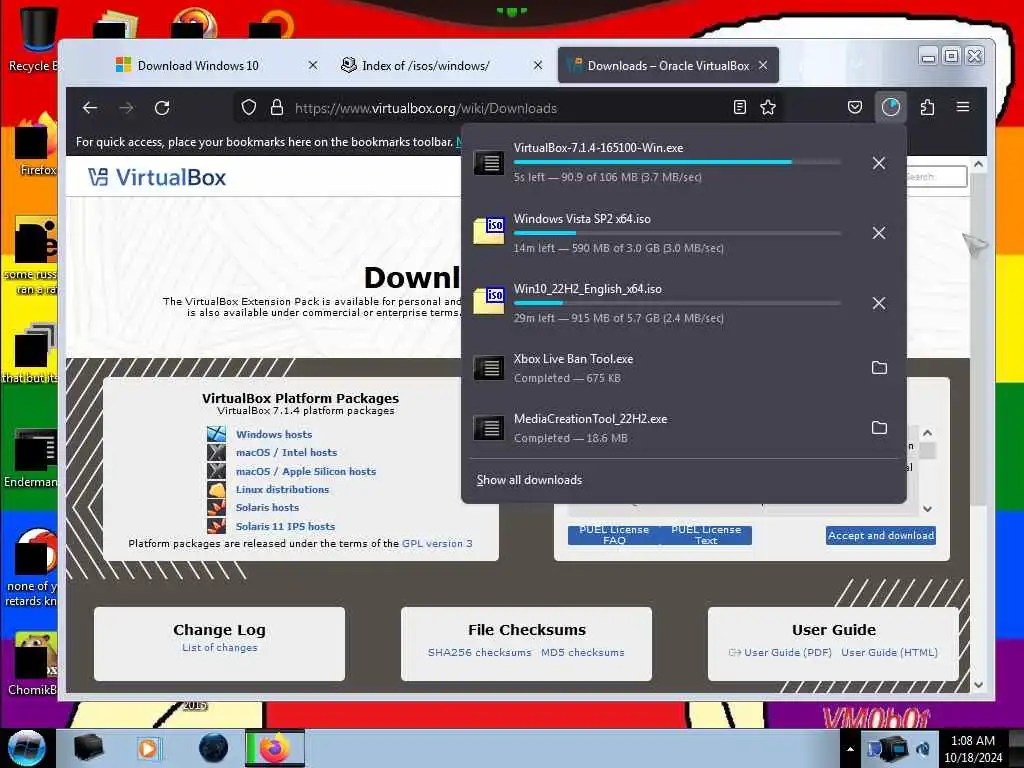The image size is (1024, 768).
Task: Click page scrollbar up arrow
Action: click(x=978, y=165)
